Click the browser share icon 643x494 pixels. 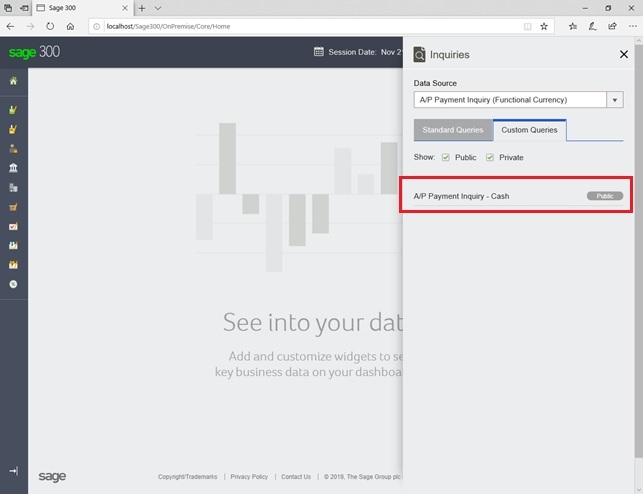[612, 26]
